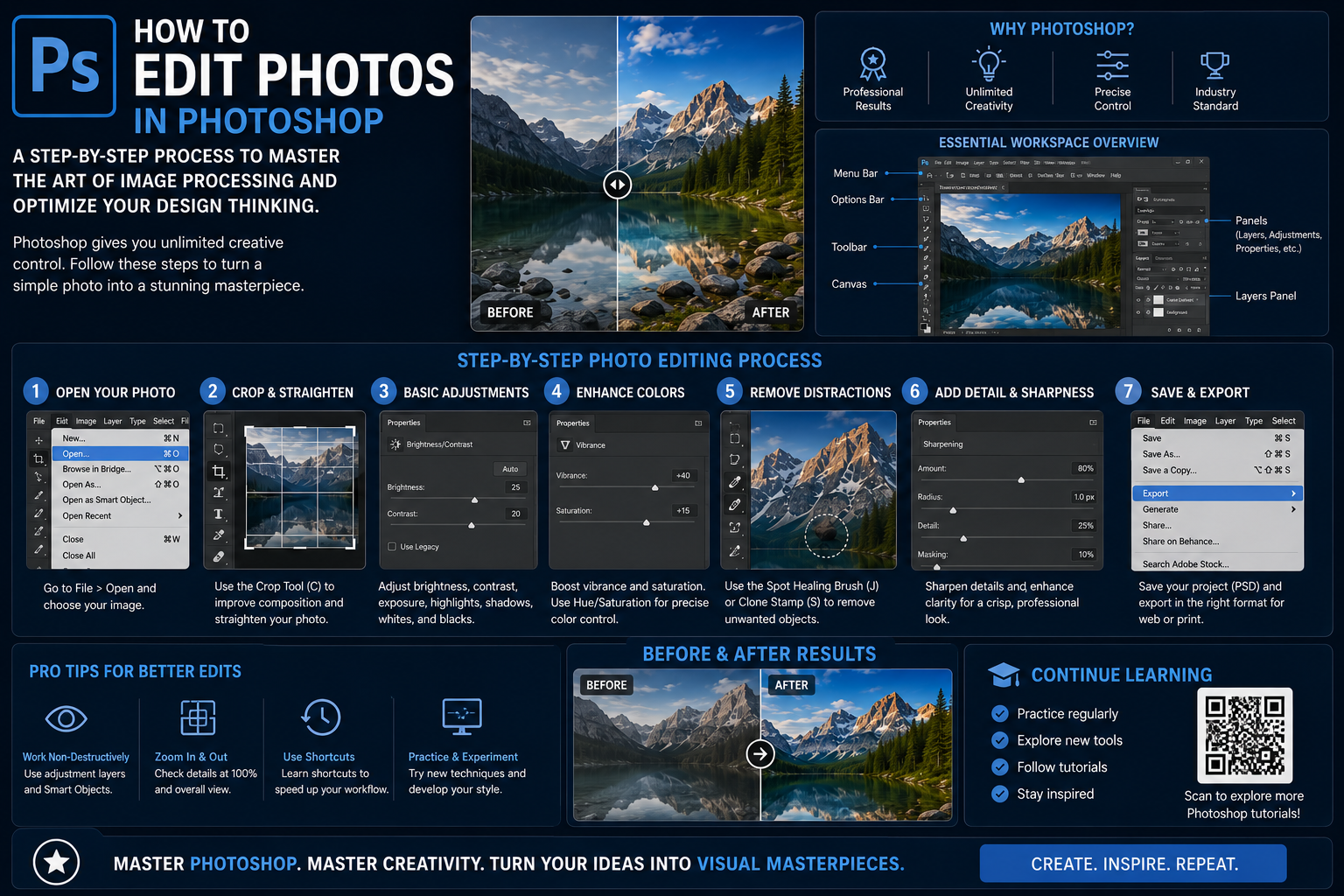Click the Industry Standard trophy icon
Viewport: 1344px width, 896px height.
pyautogui.click(x=1215, y=65)
